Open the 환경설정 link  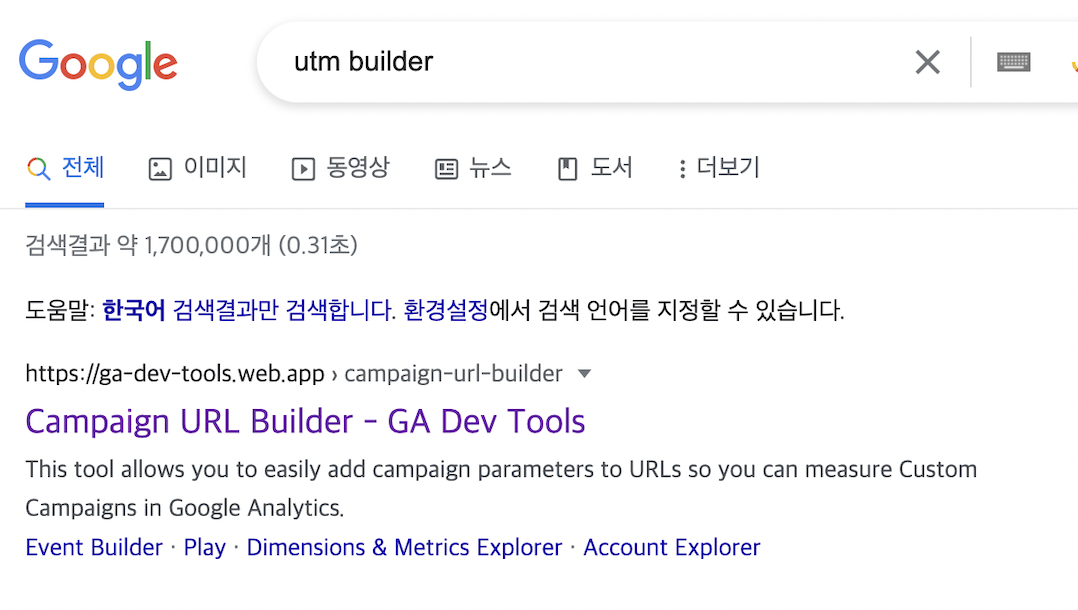(446, 310)
